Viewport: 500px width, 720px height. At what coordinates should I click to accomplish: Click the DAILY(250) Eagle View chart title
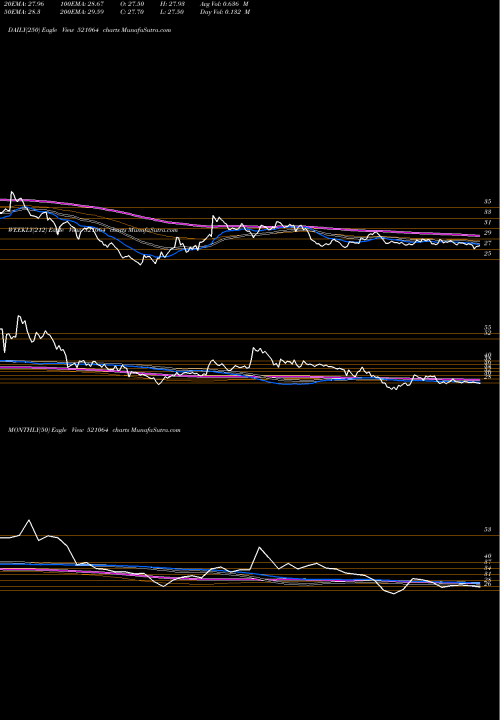coord(90,30)
